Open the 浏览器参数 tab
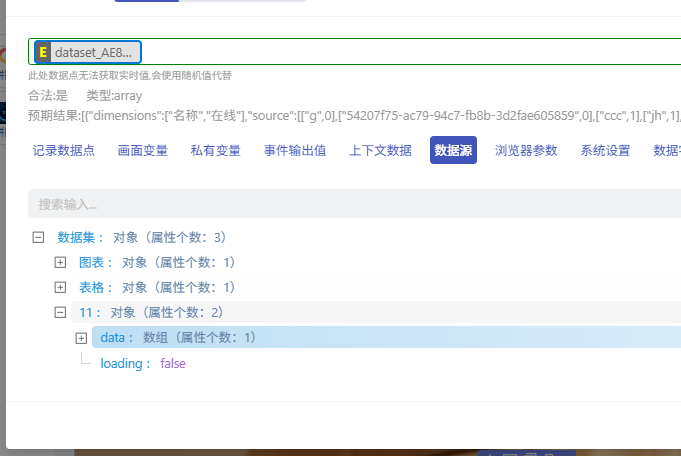Screen dimensions: 681x456 pyautogui.click(x=526, y=150)
